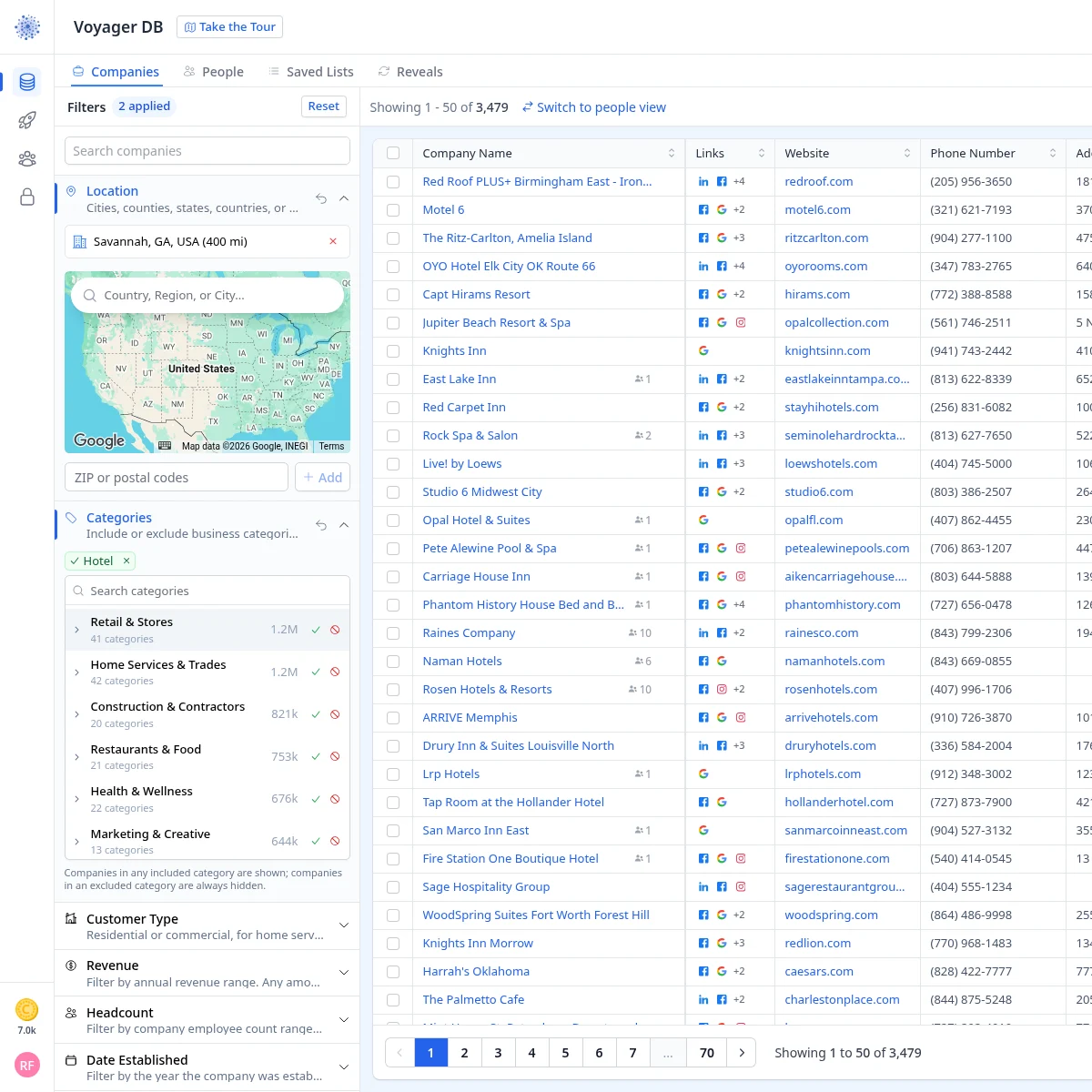Open LinkedIn link for Red Roof PLUS+ row

(703, 182)
